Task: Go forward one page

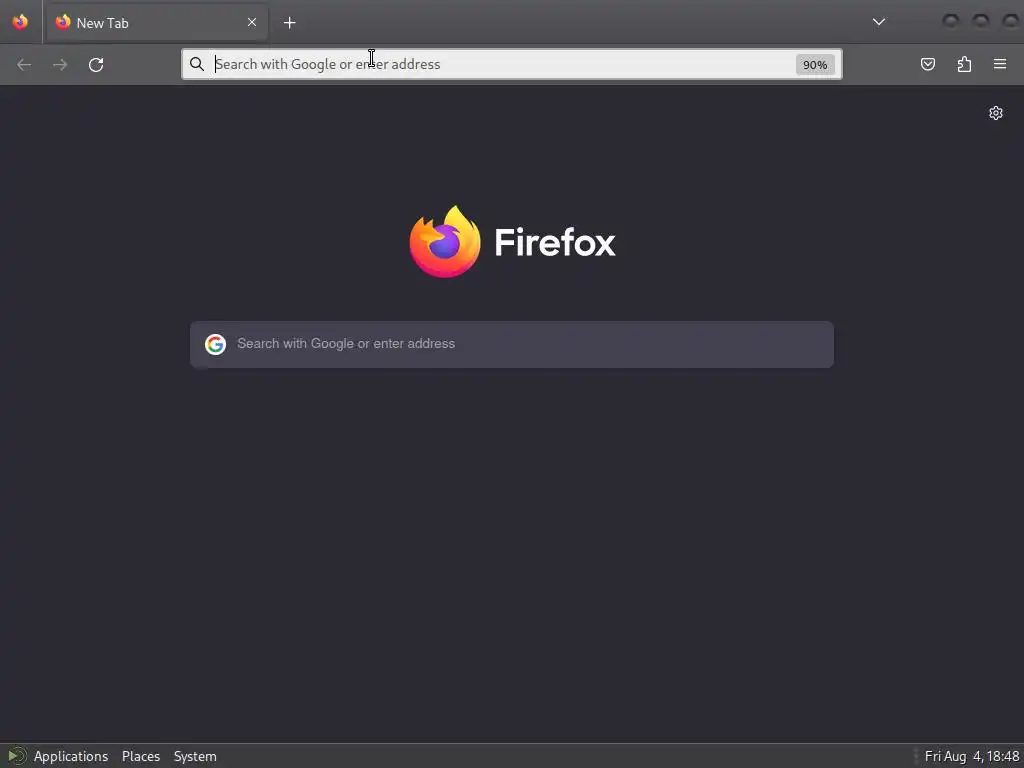Action: [x=60, y=65]
